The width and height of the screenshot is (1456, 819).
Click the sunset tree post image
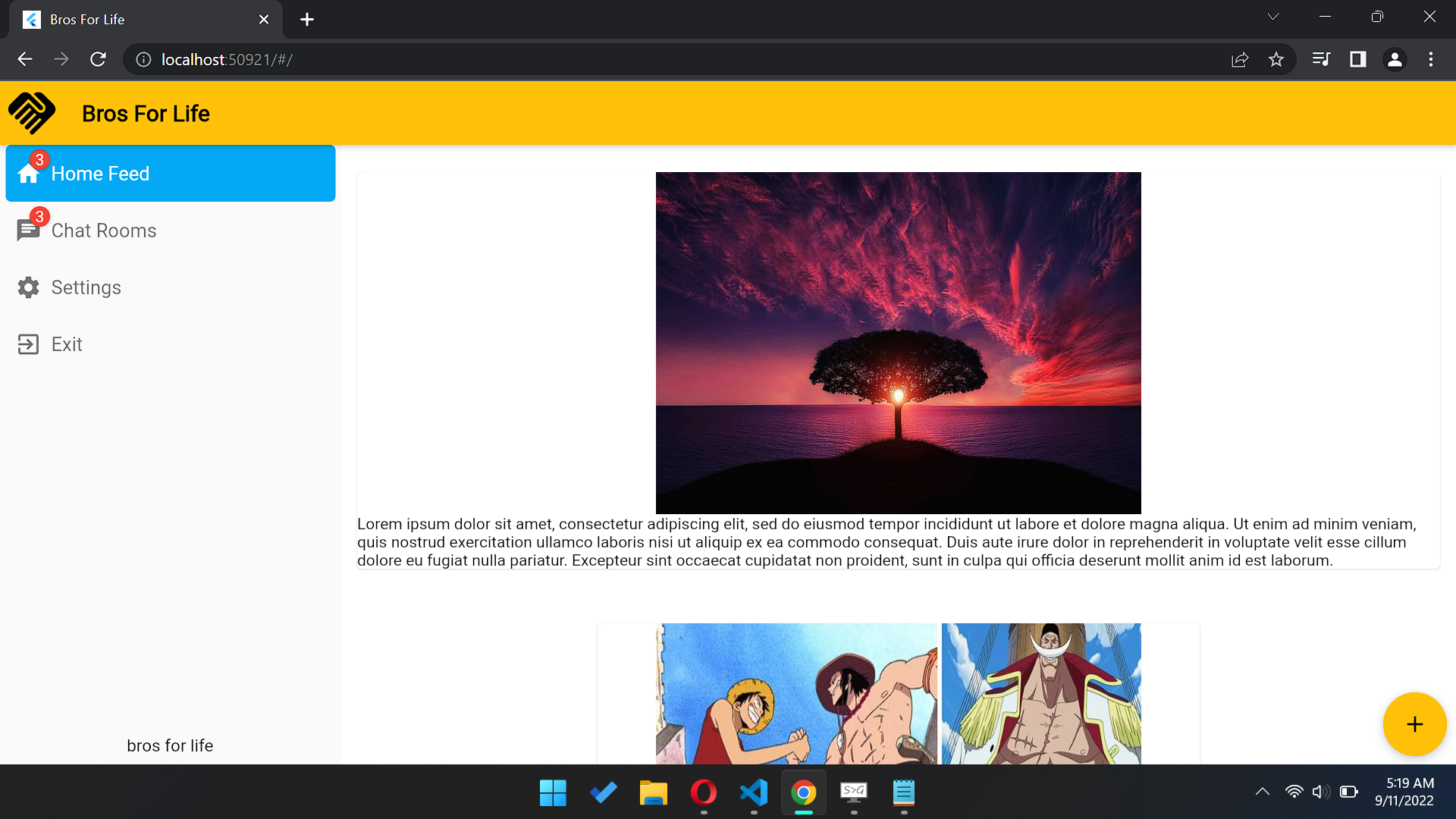tap(898, 343)
